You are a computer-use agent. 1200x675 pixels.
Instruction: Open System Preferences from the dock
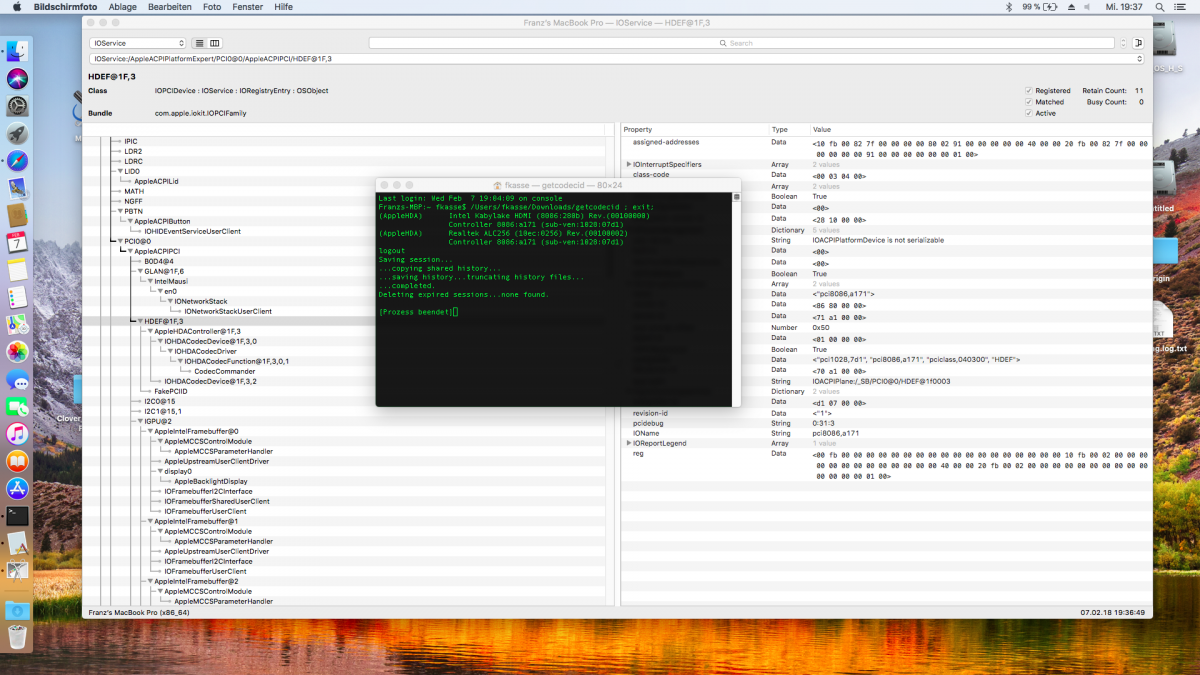17,106
